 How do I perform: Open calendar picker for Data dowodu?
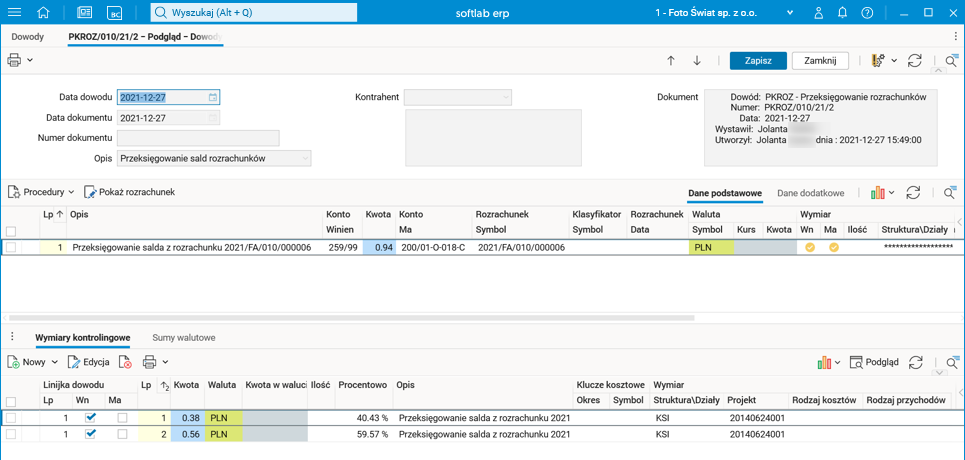point(213,98)
